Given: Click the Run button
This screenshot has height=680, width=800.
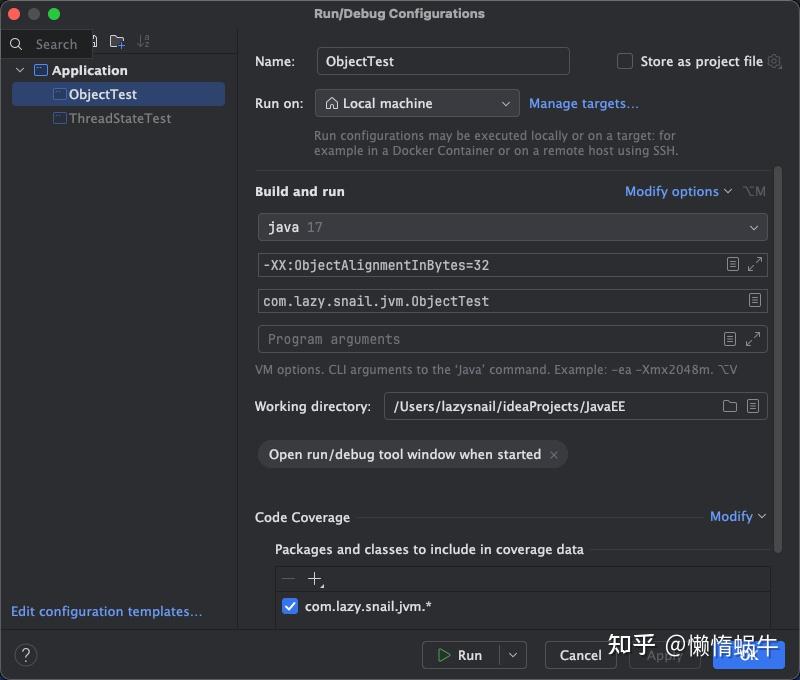Looking at the screenshot, I should tap(461, 655).
